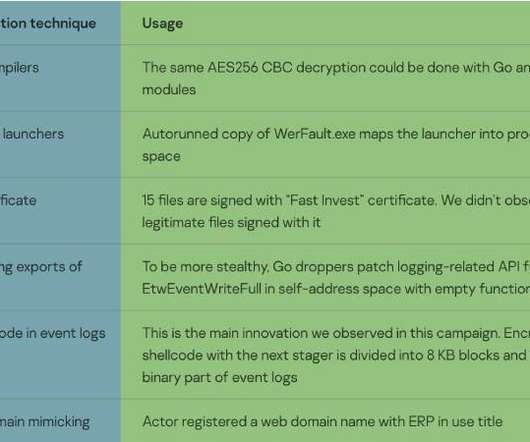
Task: Click the word 'space' in launcher row
Action: [161, 156]
